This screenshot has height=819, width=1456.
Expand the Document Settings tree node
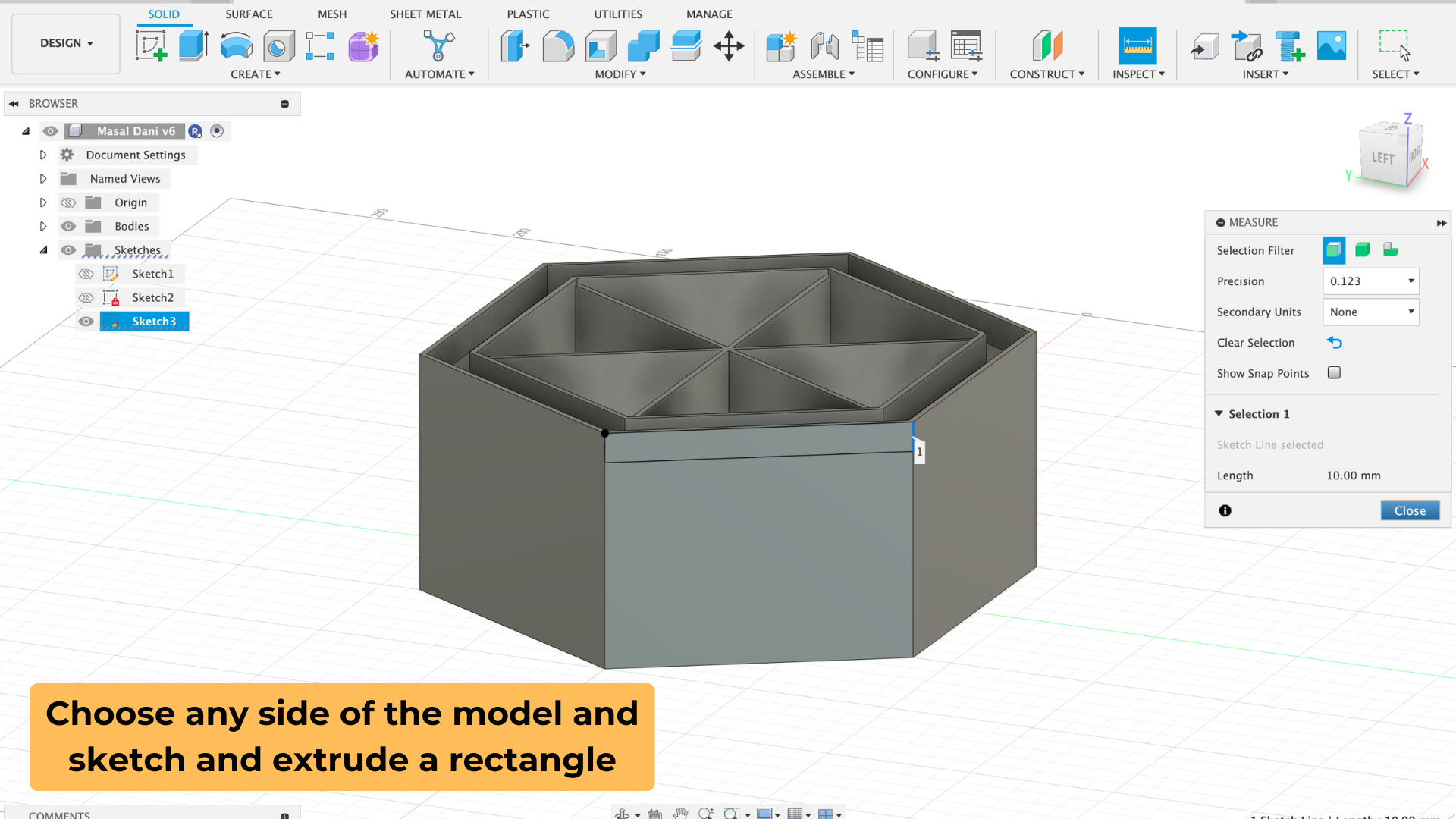(43, 155)
